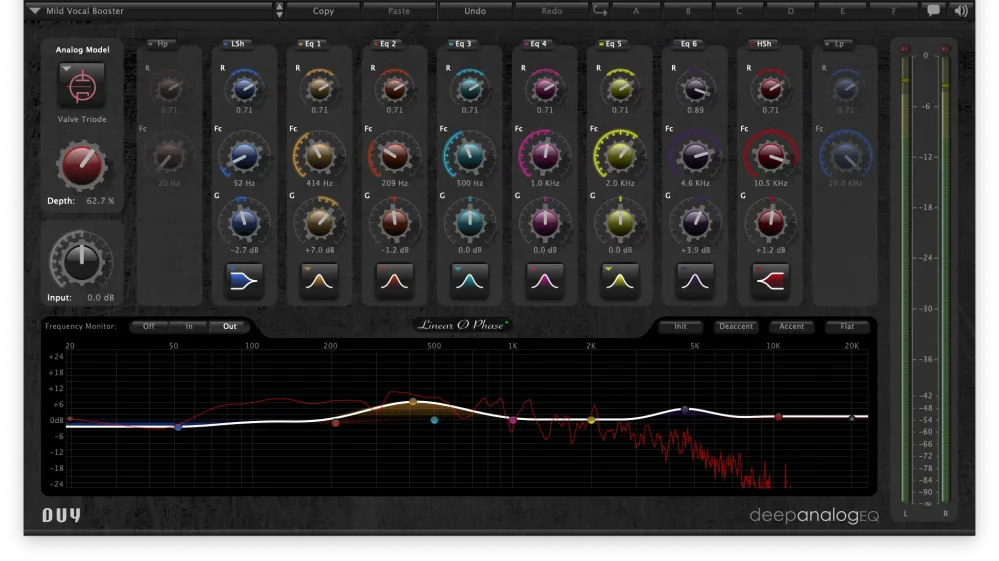999x561 pixels.
Task: Select snapshot slot D
Action: (x=791, y=11)
